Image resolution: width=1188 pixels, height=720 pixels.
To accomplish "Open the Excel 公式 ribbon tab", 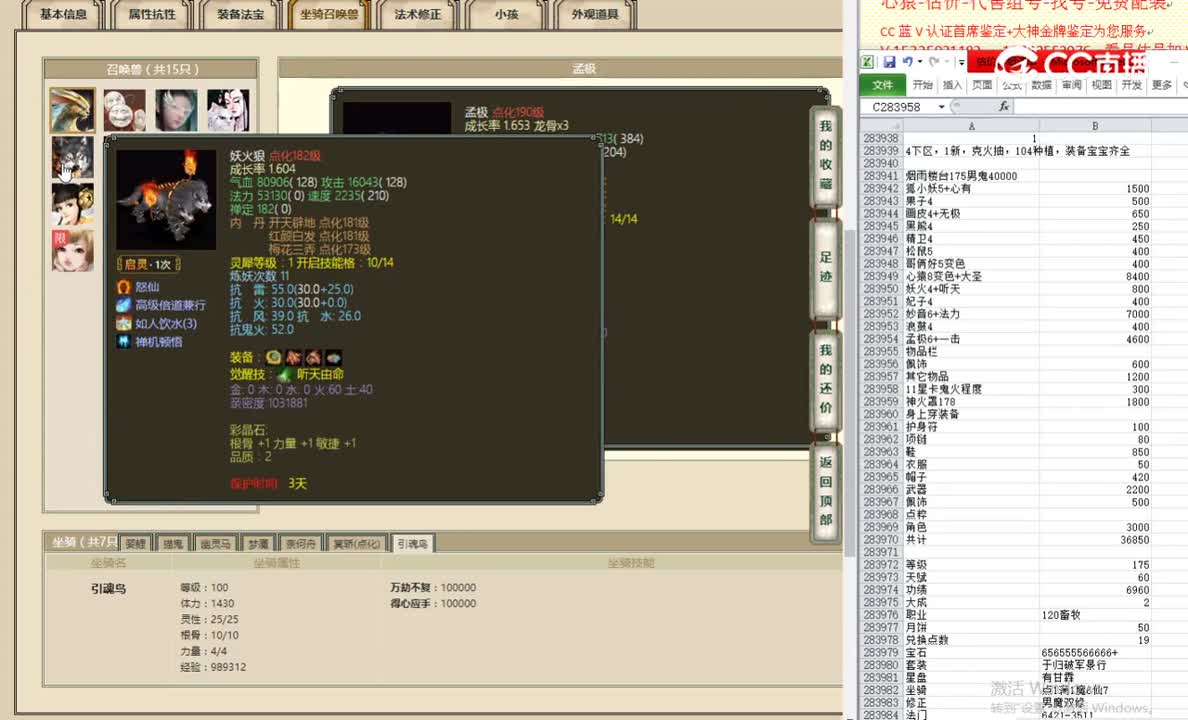I will coord(1012,85).
